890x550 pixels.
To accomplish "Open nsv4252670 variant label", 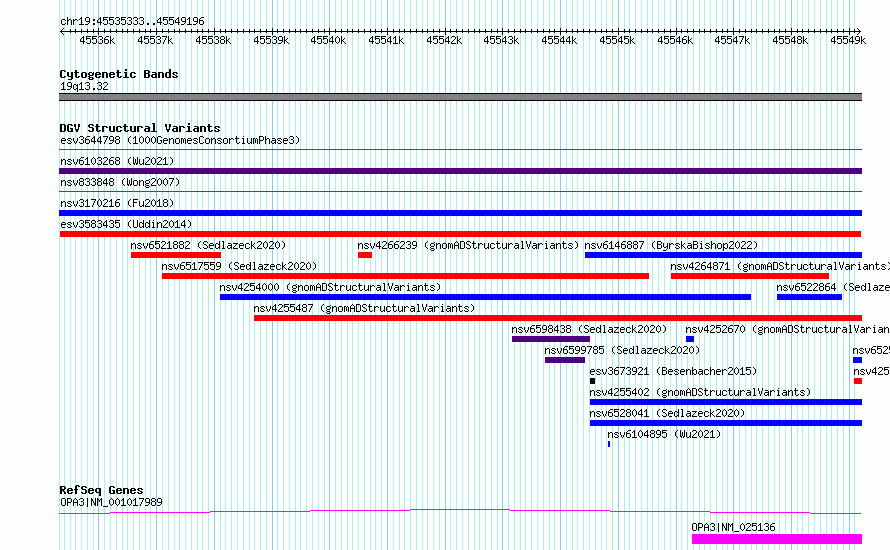I will 787,329.
